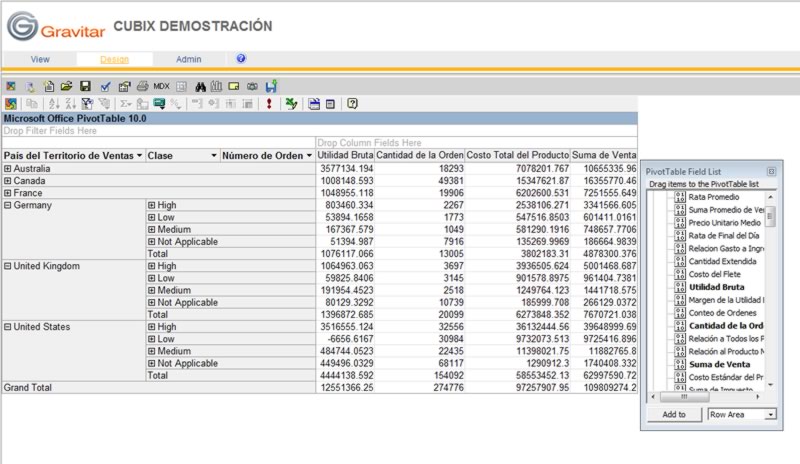Select Cantidad Extendida field
This screenshot has width=800, height=464.
(x=722, y=261)
